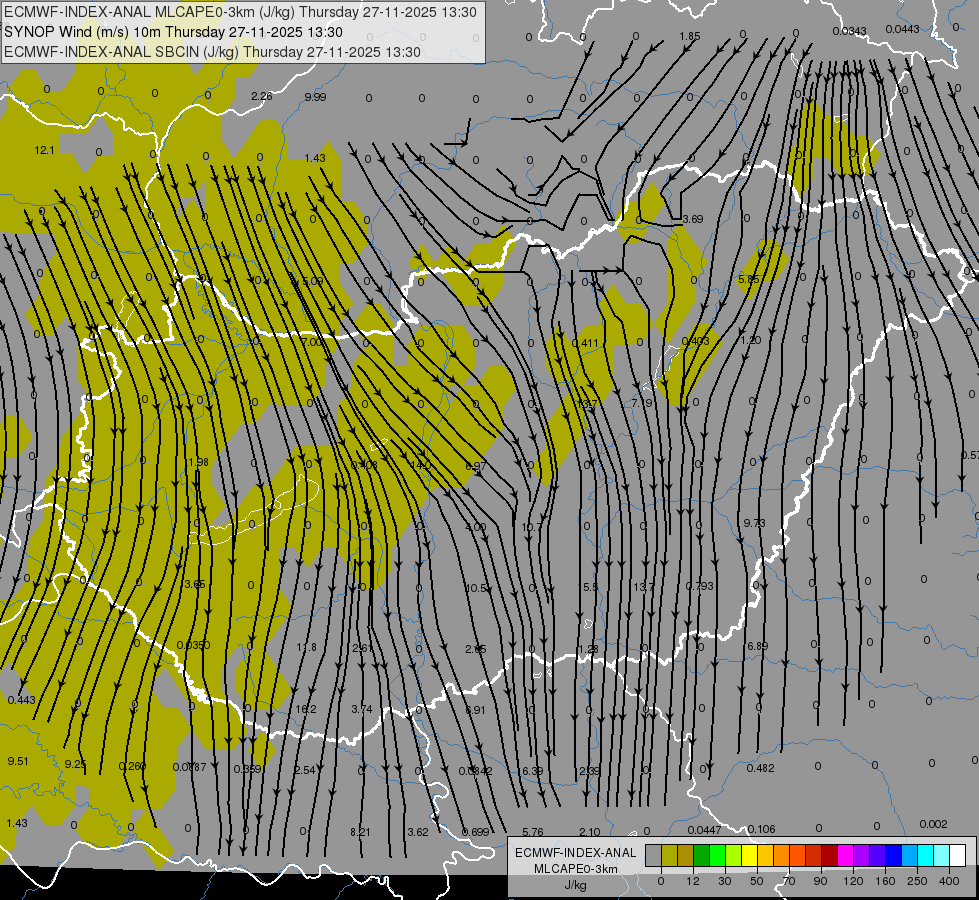Click the 0.106 value on the map
Image resolution: width=979 pixels, height=900 pixels.
pyautogui.click(x=761, y=829)
